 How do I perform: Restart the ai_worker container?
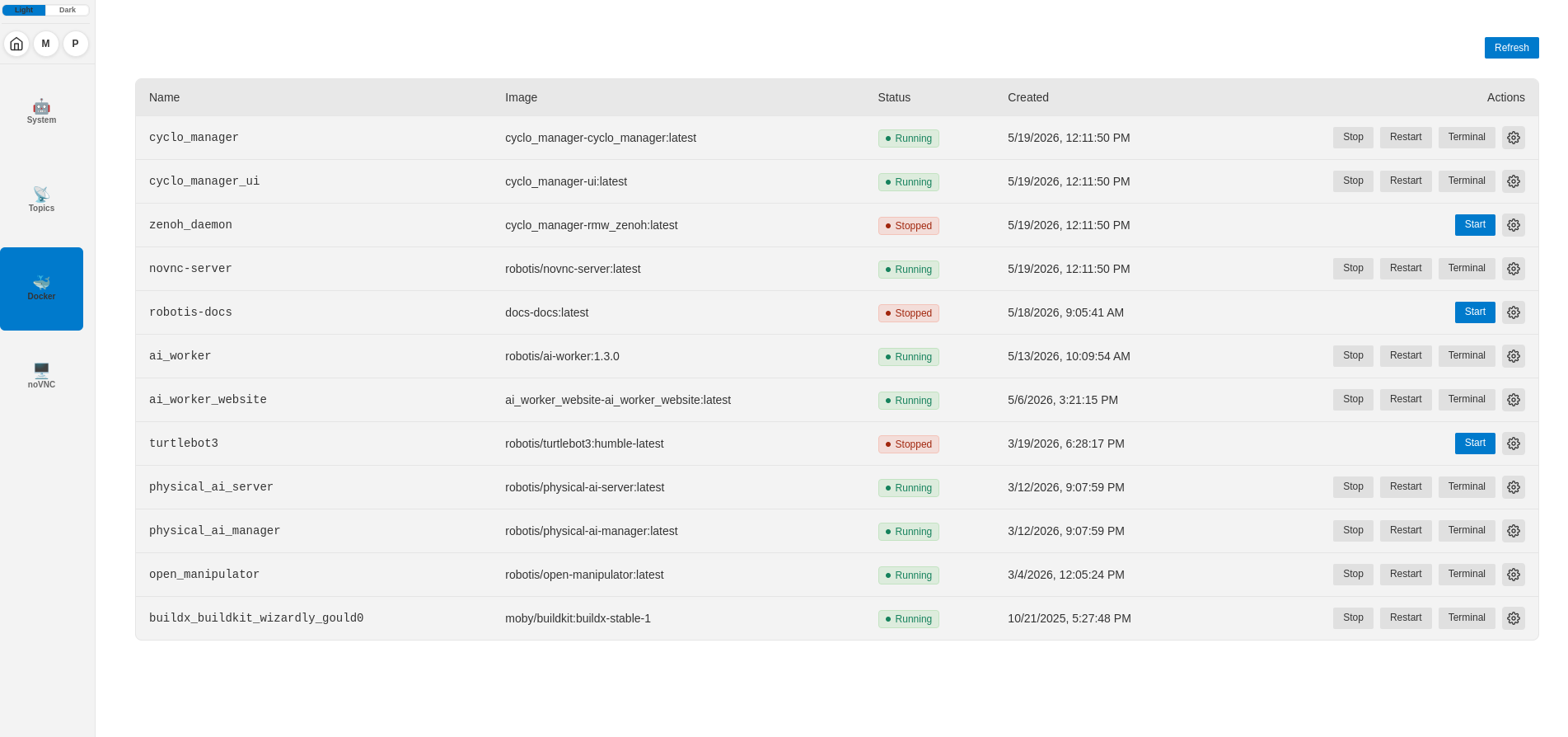[1406, 356]
